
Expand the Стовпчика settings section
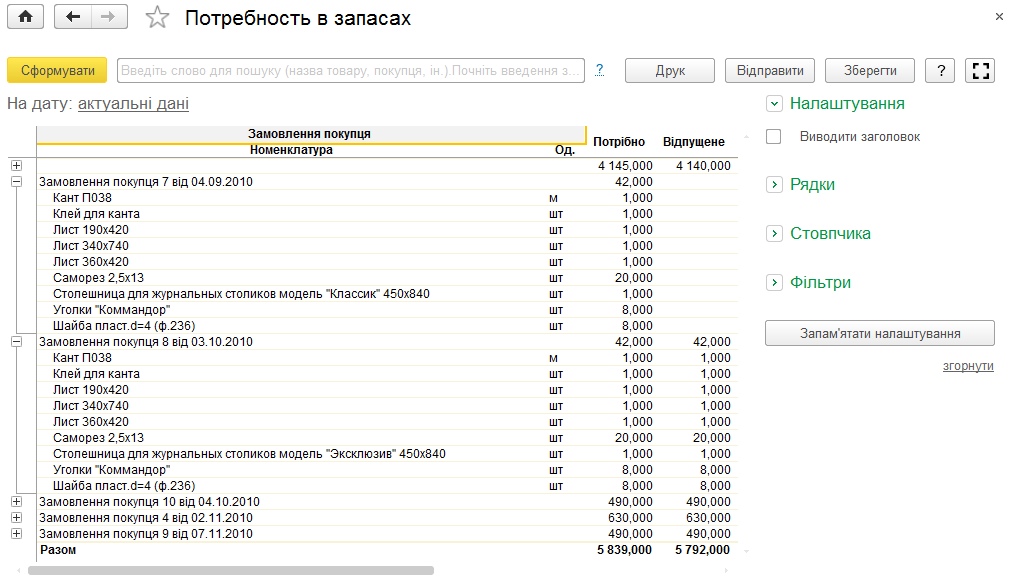pos(774,234)
